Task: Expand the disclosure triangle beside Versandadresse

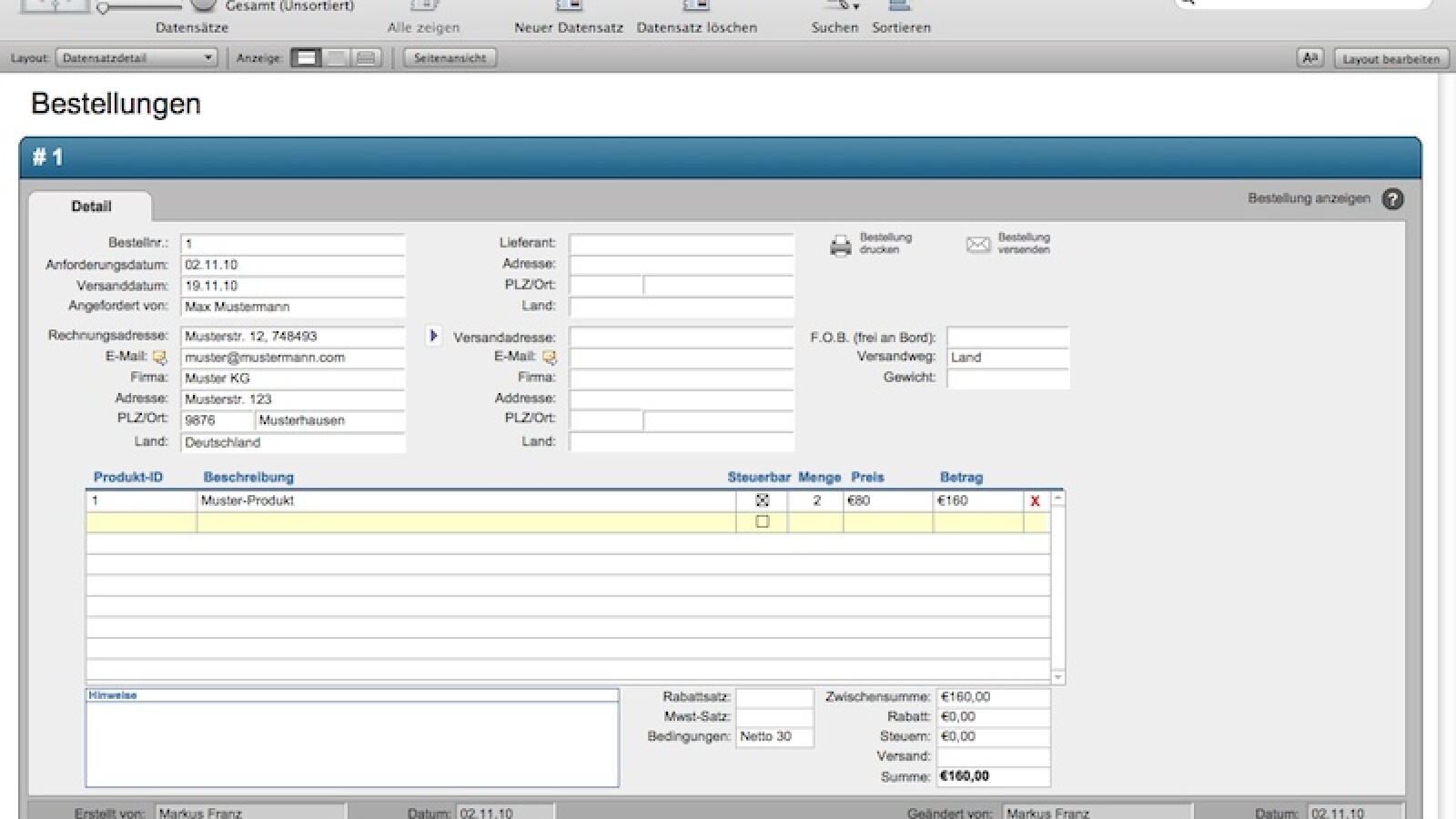Action: [432, 336]
